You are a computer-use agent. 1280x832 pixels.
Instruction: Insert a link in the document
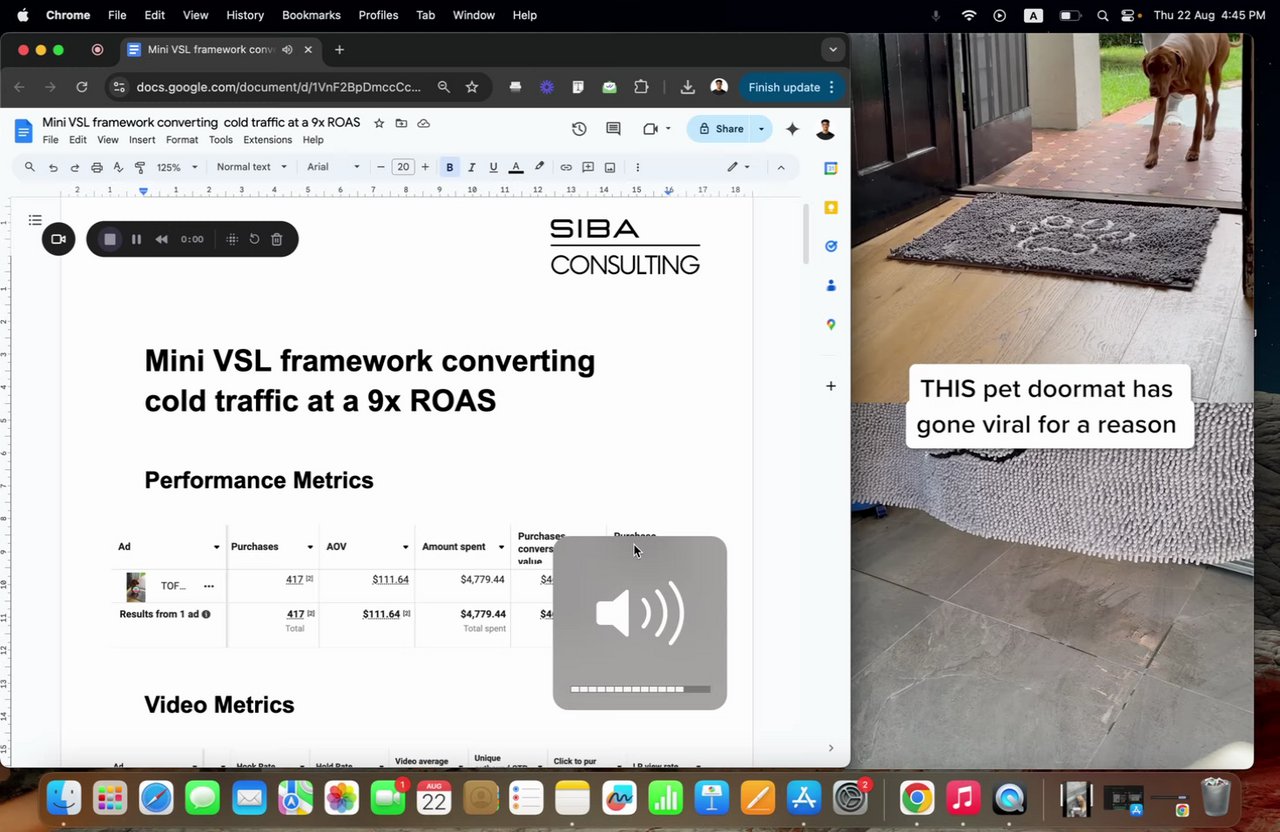click(x=566, y=167)
